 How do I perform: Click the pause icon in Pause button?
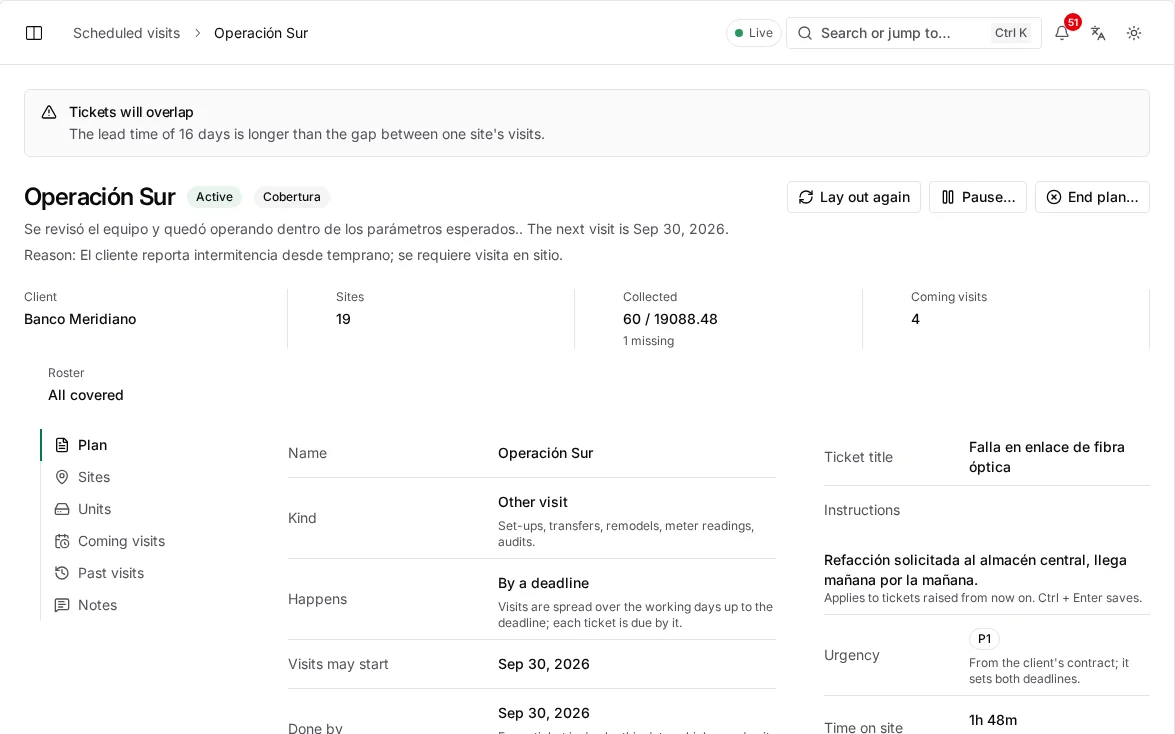948,197
